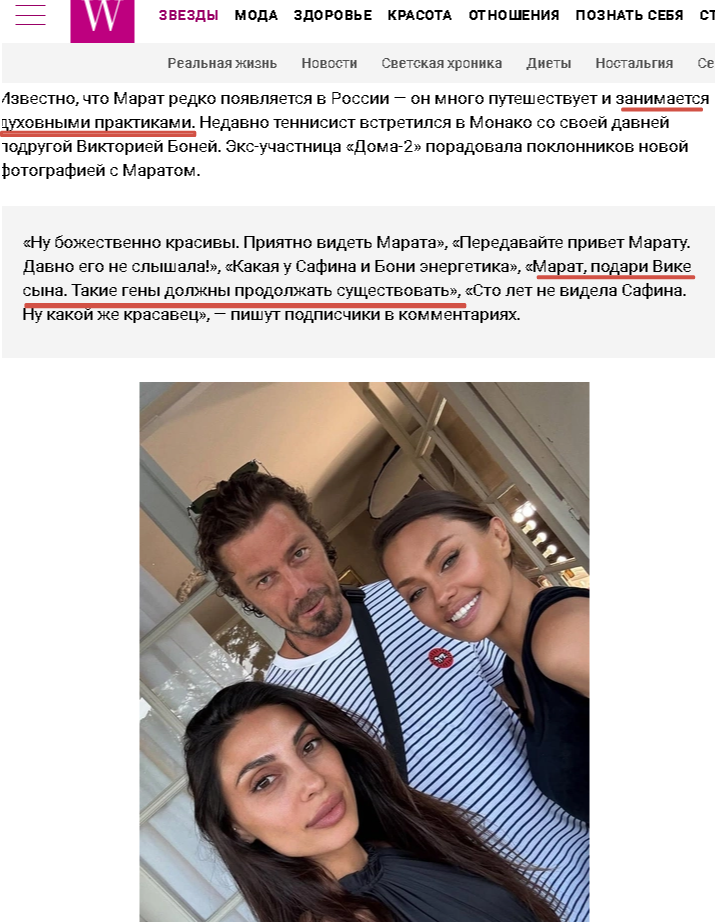Screen dimensions: 715x922
Task: Click the cut-off Се subcategory link
Action: 706,63
